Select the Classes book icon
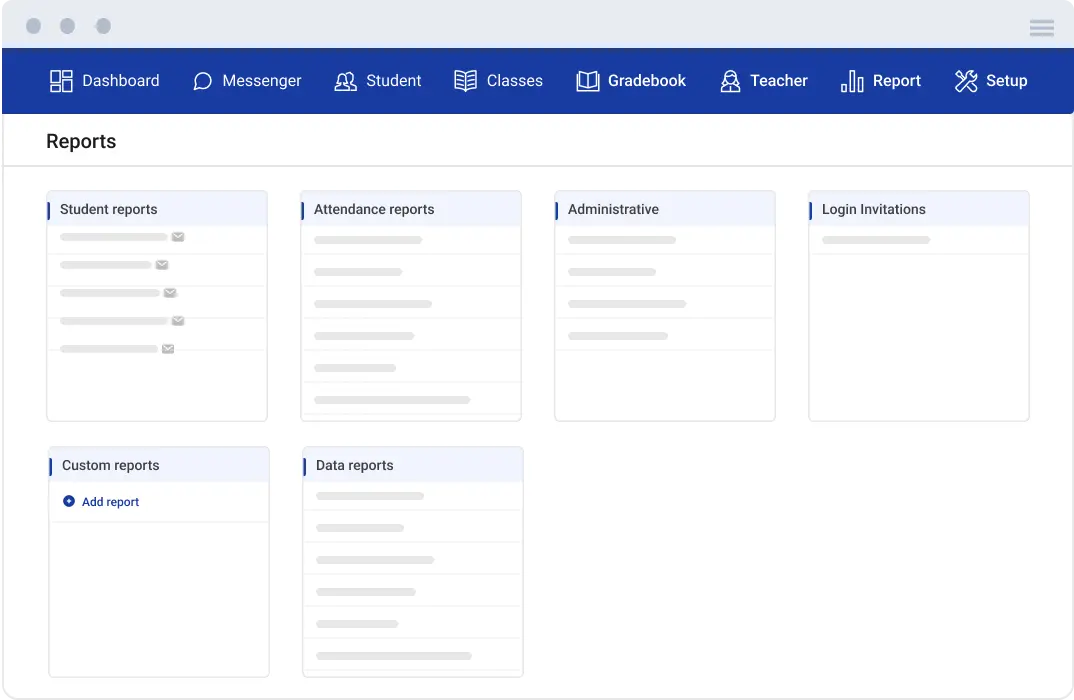 coord(465,81)
